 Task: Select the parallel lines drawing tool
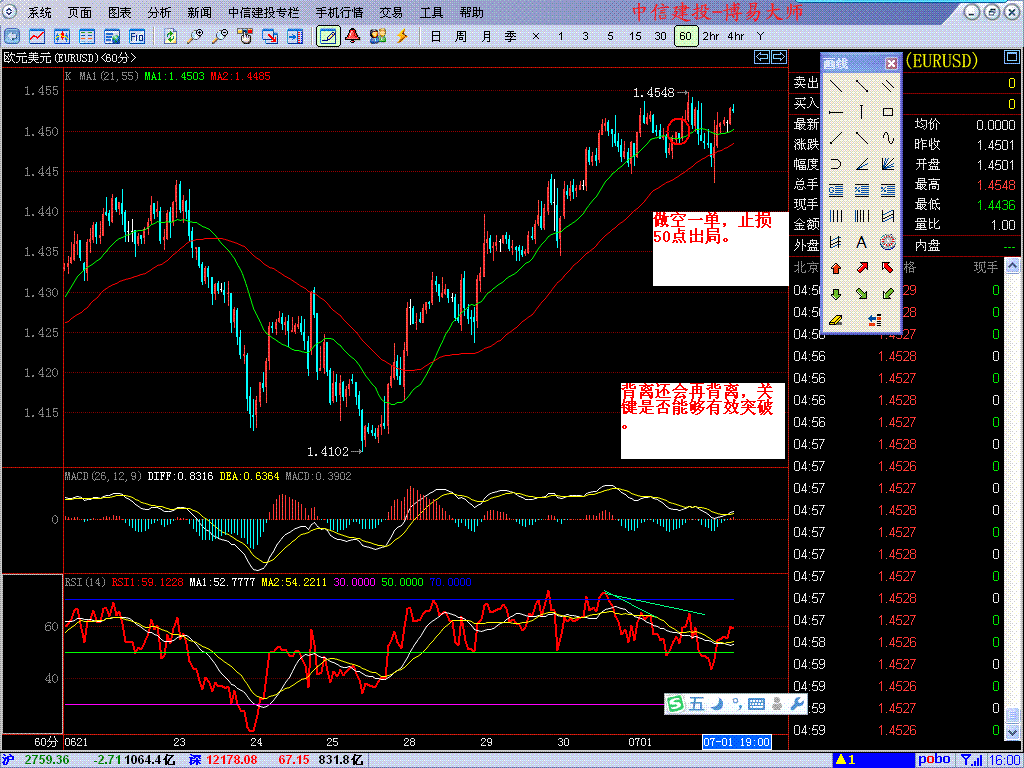point(888,86)
